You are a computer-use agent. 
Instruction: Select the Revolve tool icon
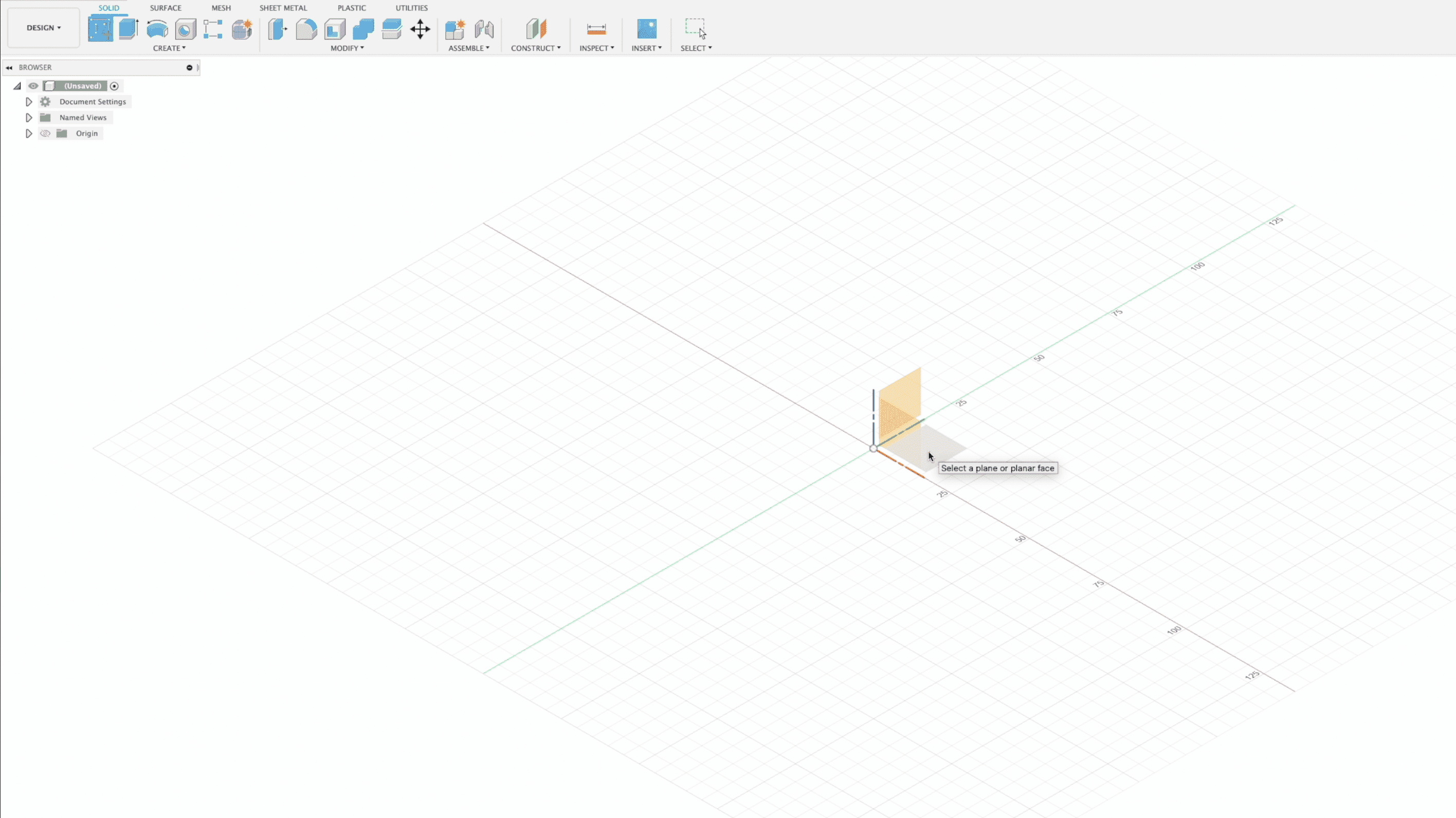point(157,29)
